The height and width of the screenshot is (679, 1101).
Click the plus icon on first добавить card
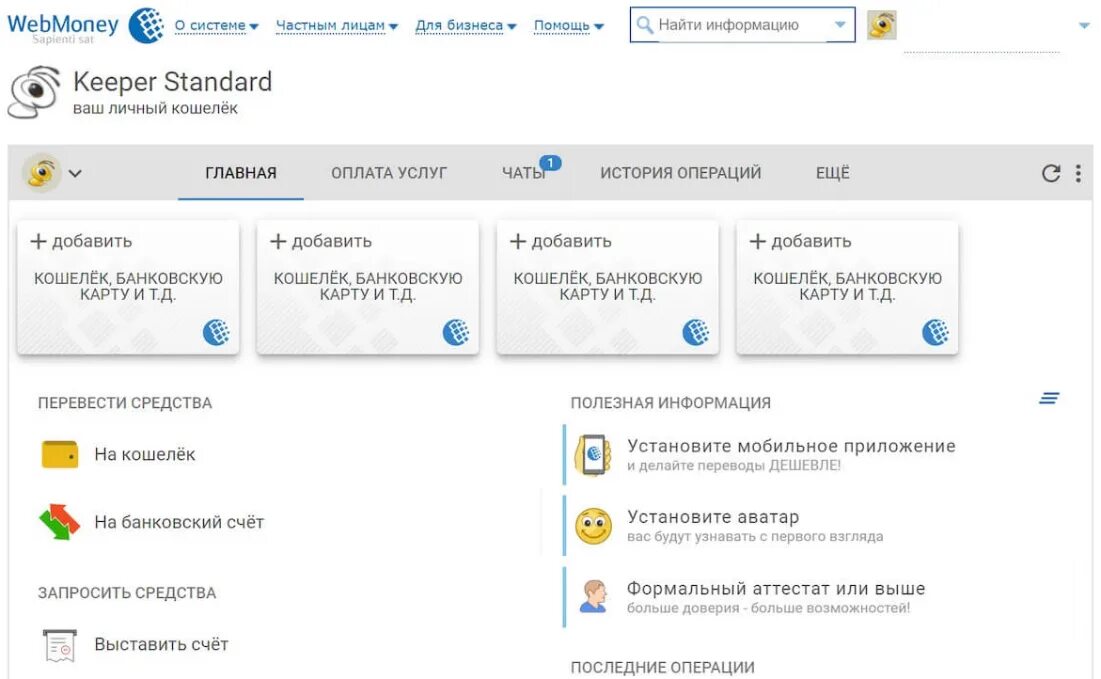38,242
